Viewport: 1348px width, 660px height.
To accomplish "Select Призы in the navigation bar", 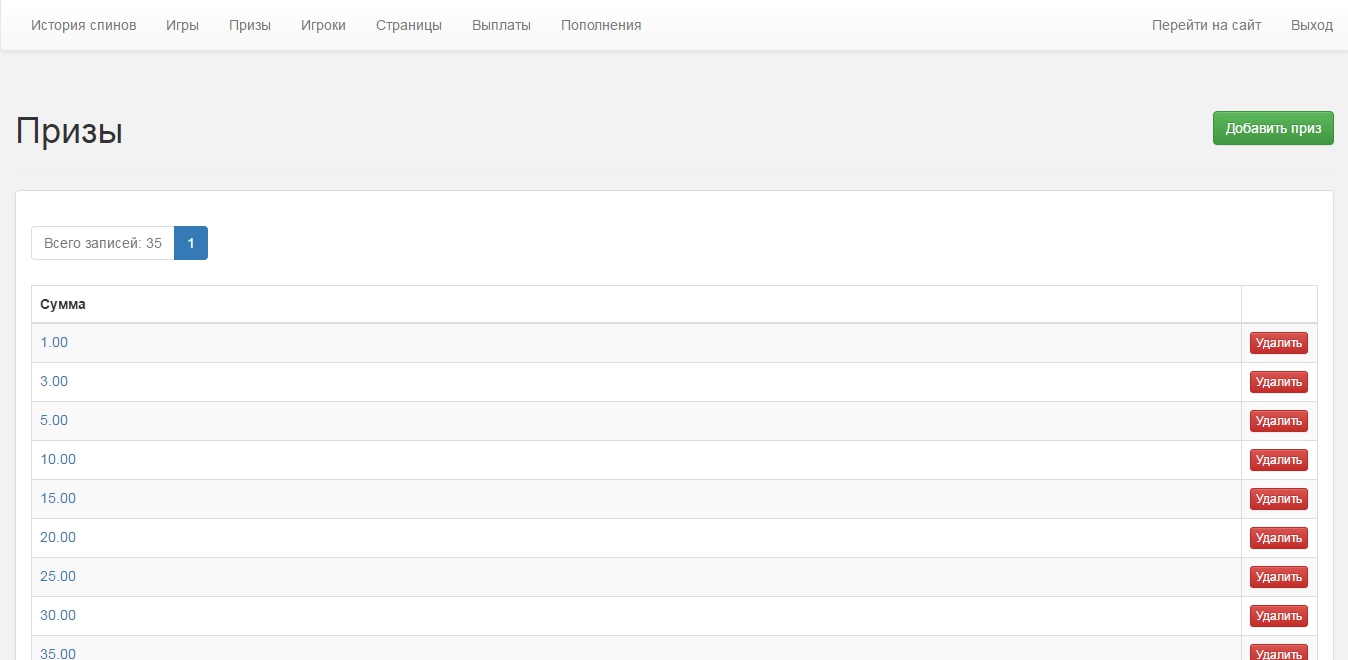I will [249, 25].
